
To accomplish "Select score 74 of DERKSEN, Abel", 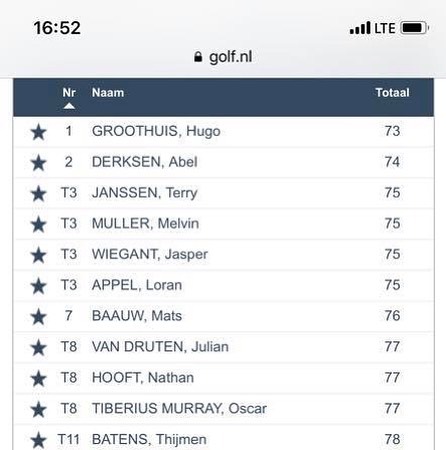I will pos(392,162).
